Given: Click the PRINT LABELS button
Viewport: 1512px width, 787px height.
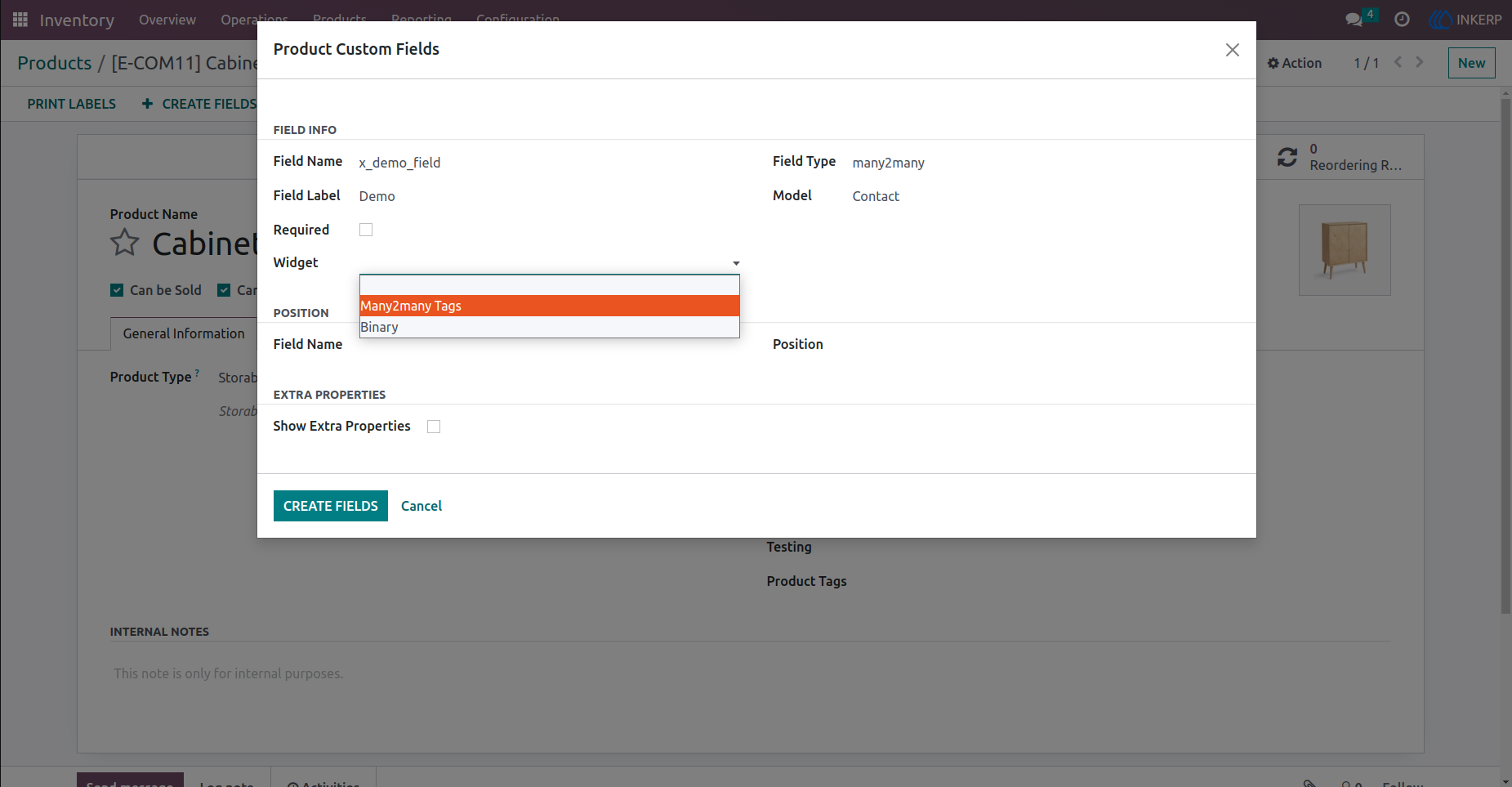Looking at the screenshot, I should (72, 104).
